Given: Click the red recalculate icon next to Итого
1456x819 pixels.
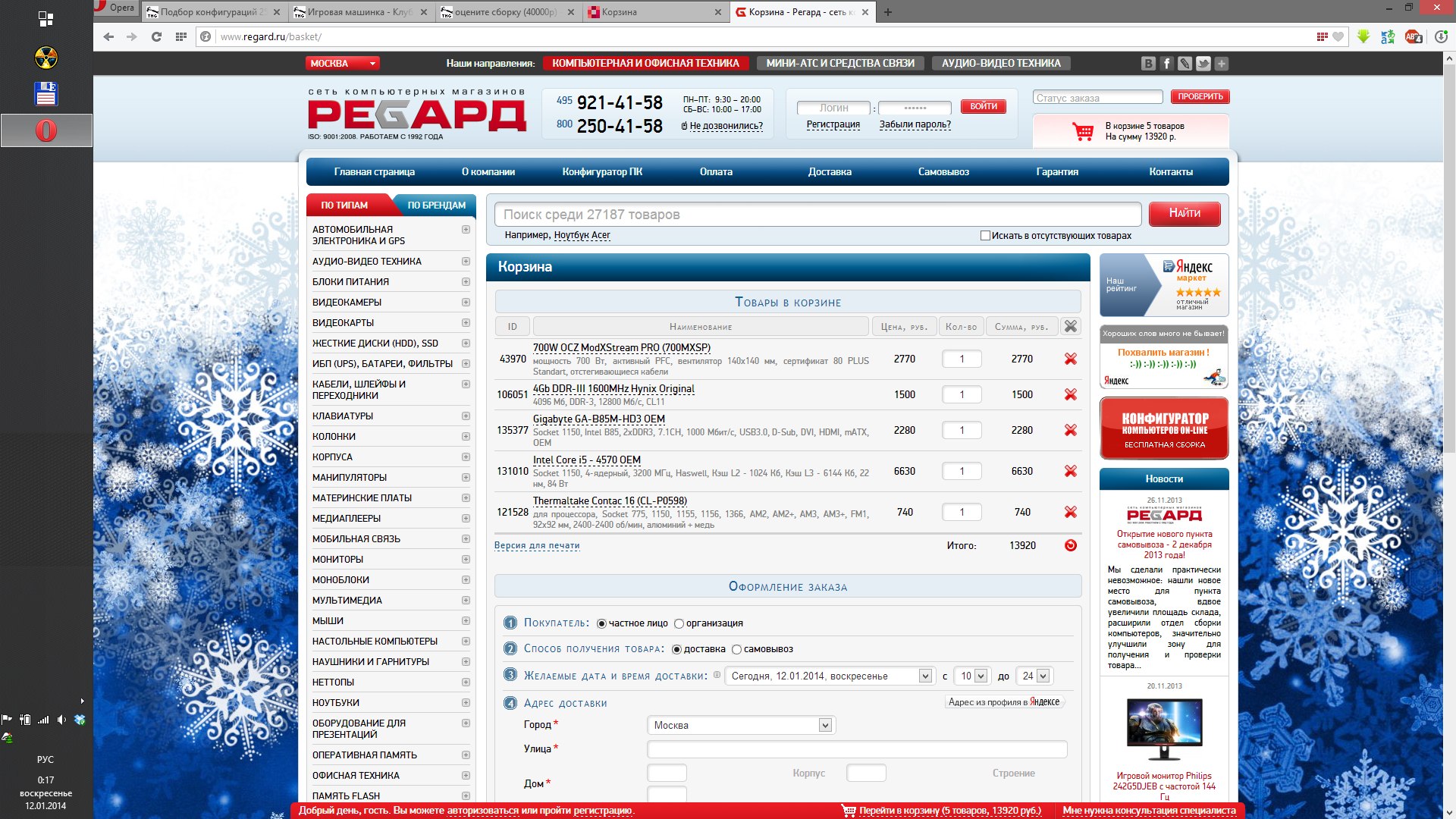Looking at the screenshot, I should pyautogui.click(x=1070, y=545).
